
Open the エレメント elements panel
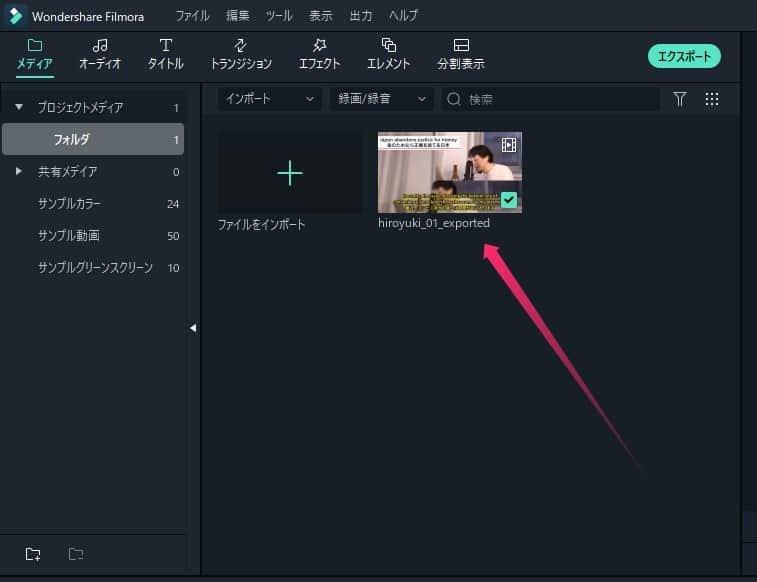388,46
